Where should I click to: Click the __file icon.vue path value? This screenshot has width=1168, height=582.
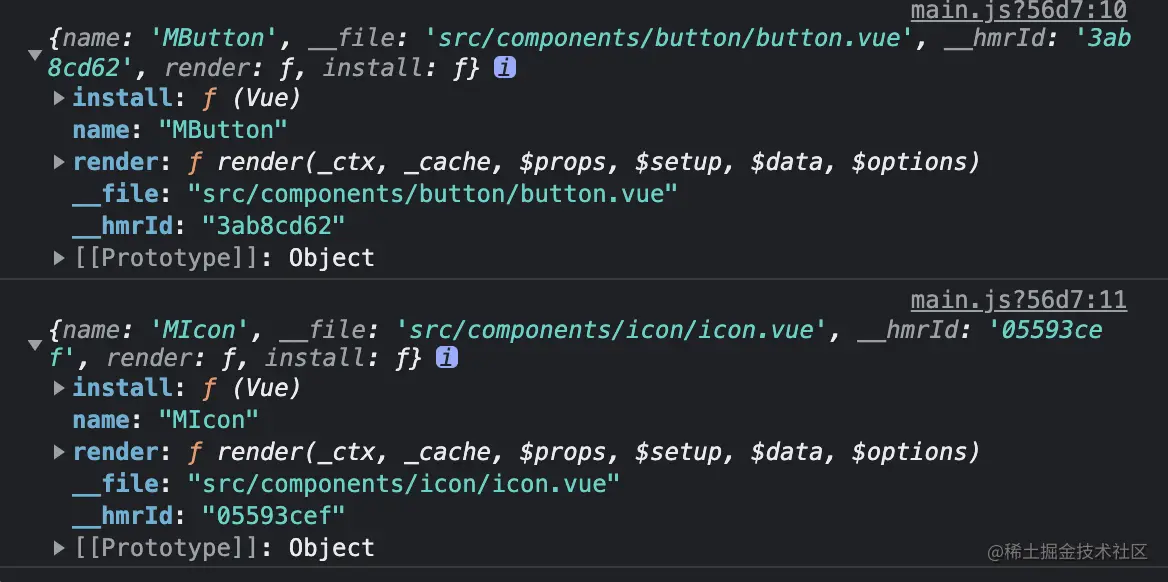click(x=404, y=484)
